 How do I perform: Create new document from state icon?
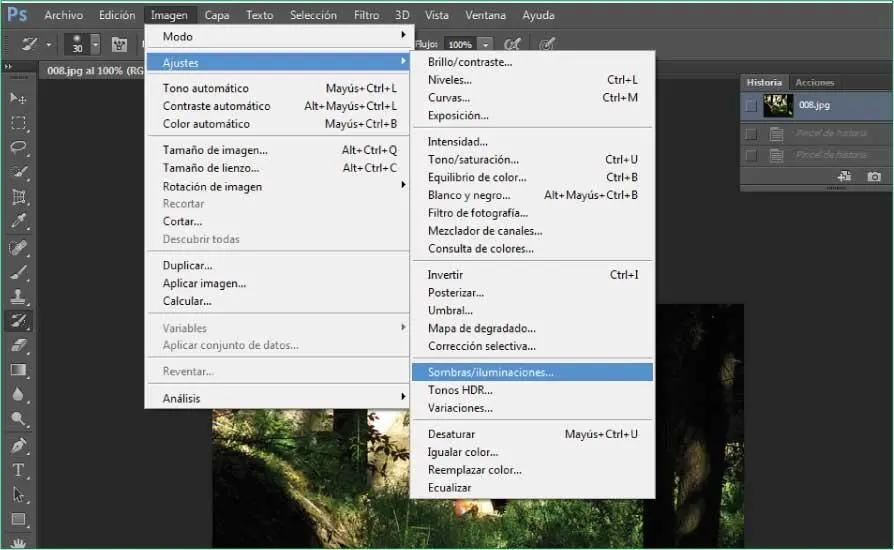click(x=844, y=177)
